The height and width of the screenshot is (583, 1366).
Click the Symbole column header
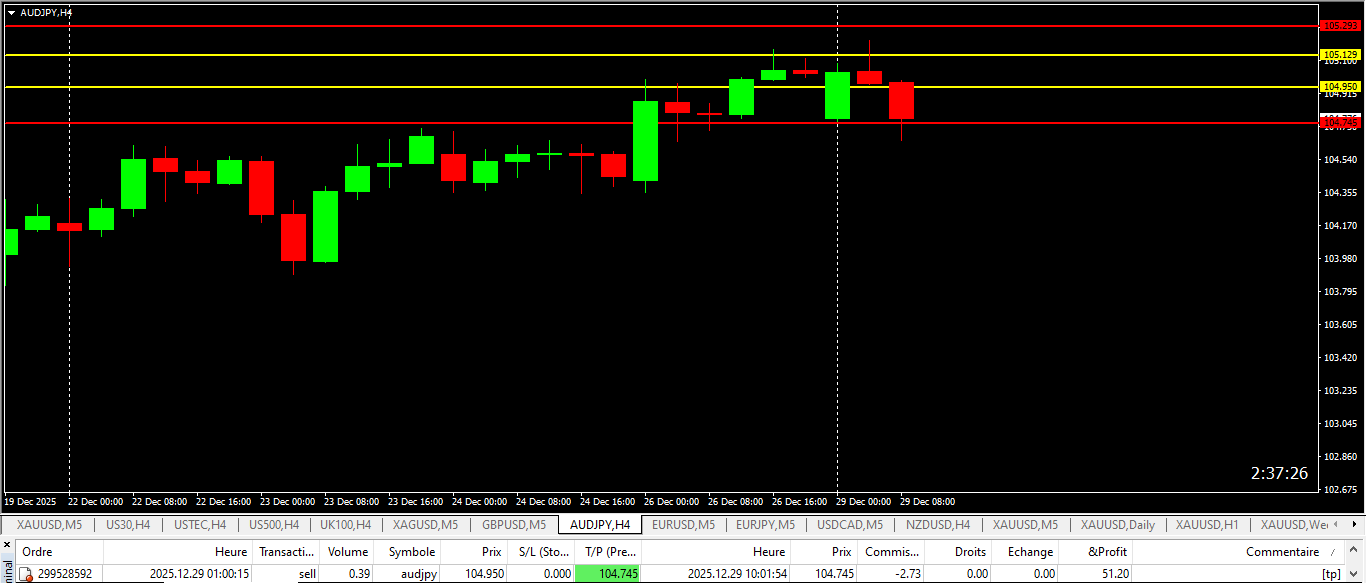pos(412,552)
